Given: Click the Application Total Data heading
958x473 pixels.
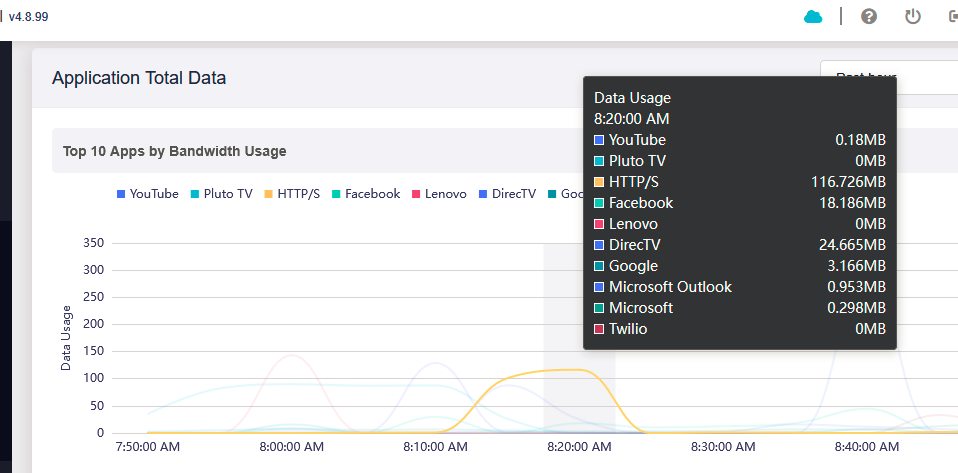Looking at the screenshot, I should point(139,78).
